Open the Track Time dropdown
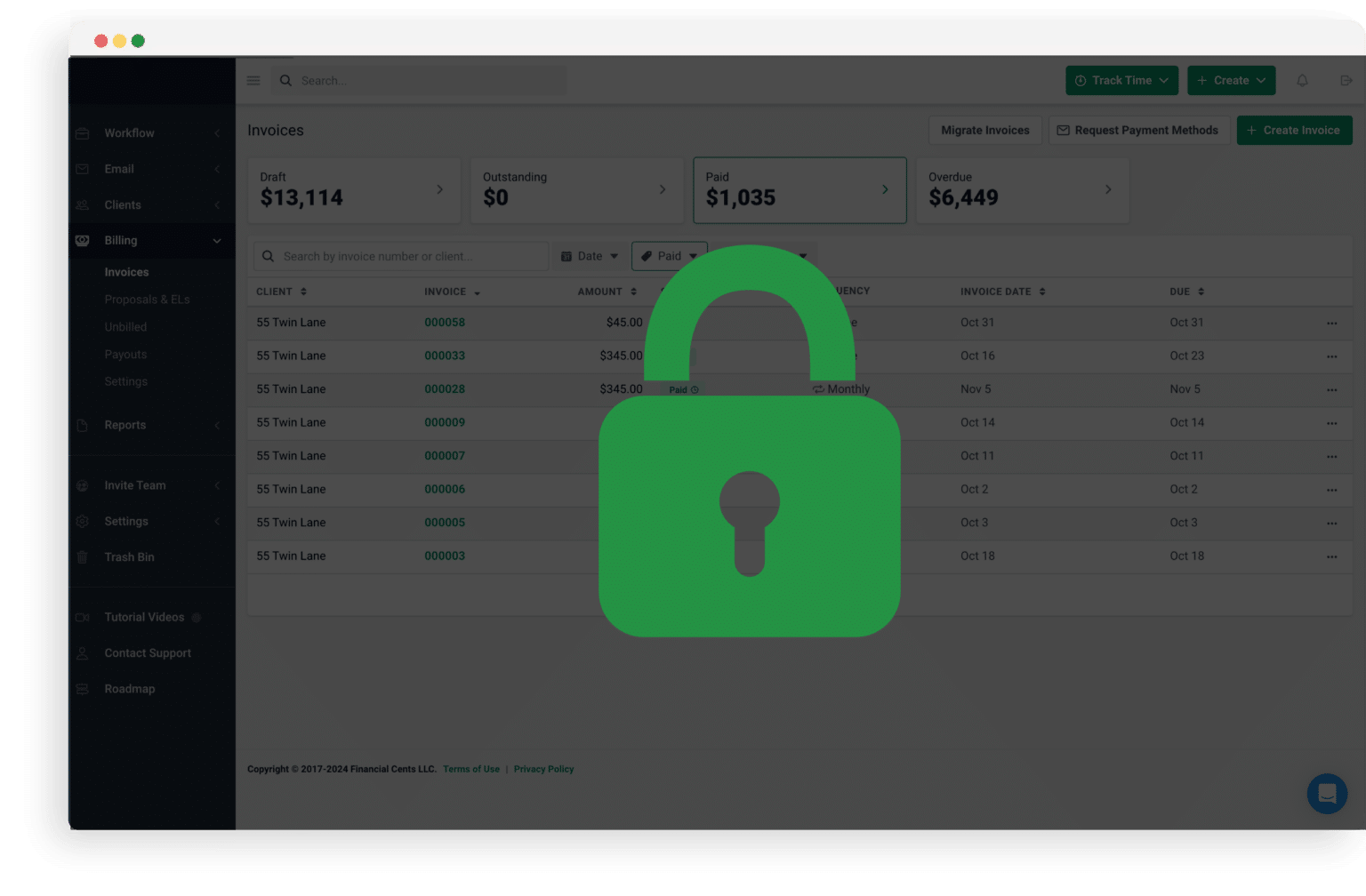Image resolution: width=1366 pixels, height=896 pixels. [1122, 81]
